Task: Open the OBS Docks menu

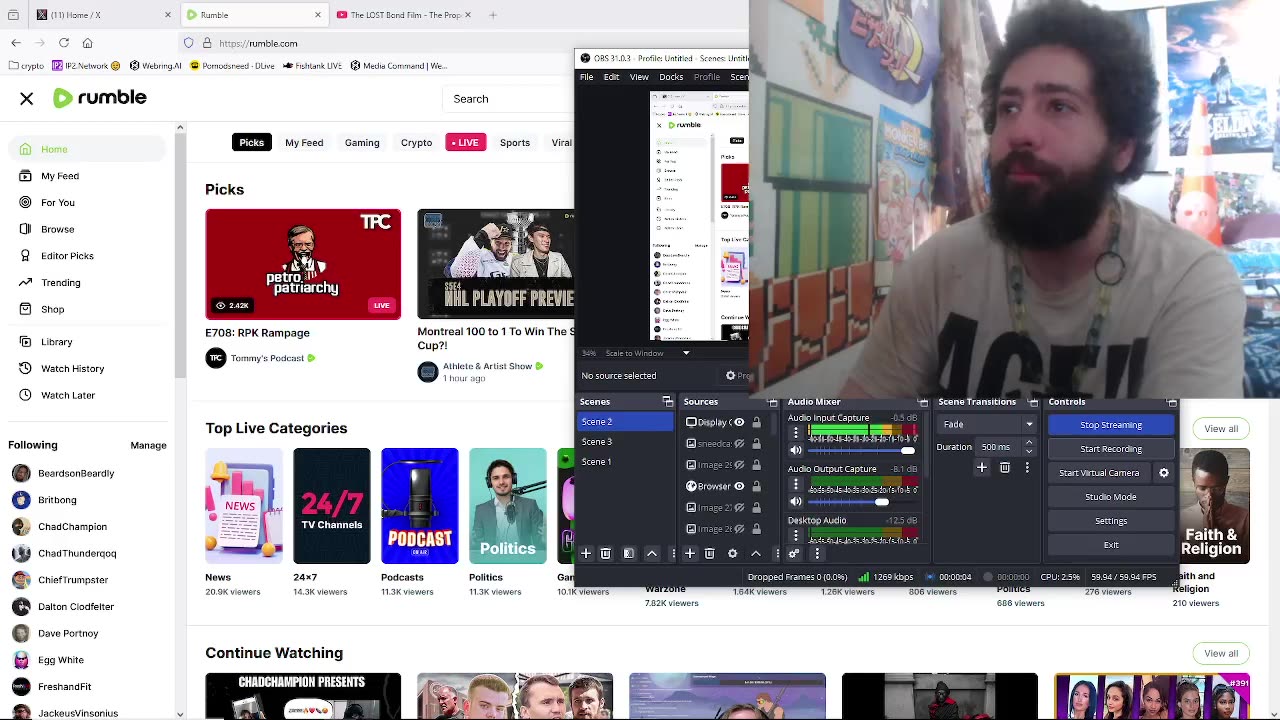Action: click(x=671, y=77)
